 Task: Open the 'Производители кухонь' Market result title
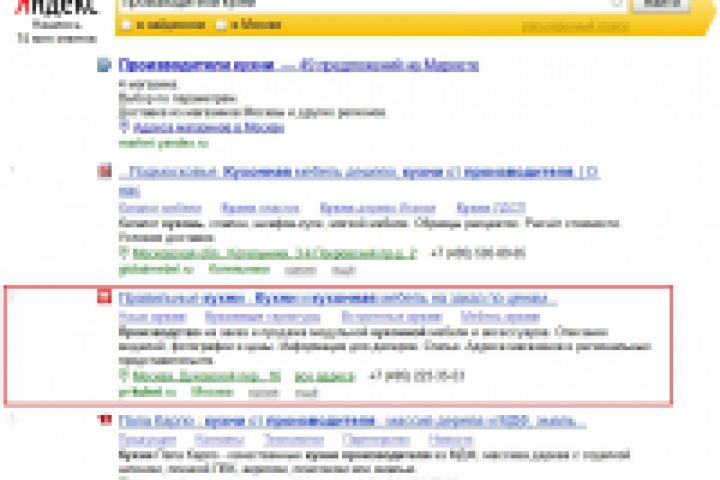point(298,65)
